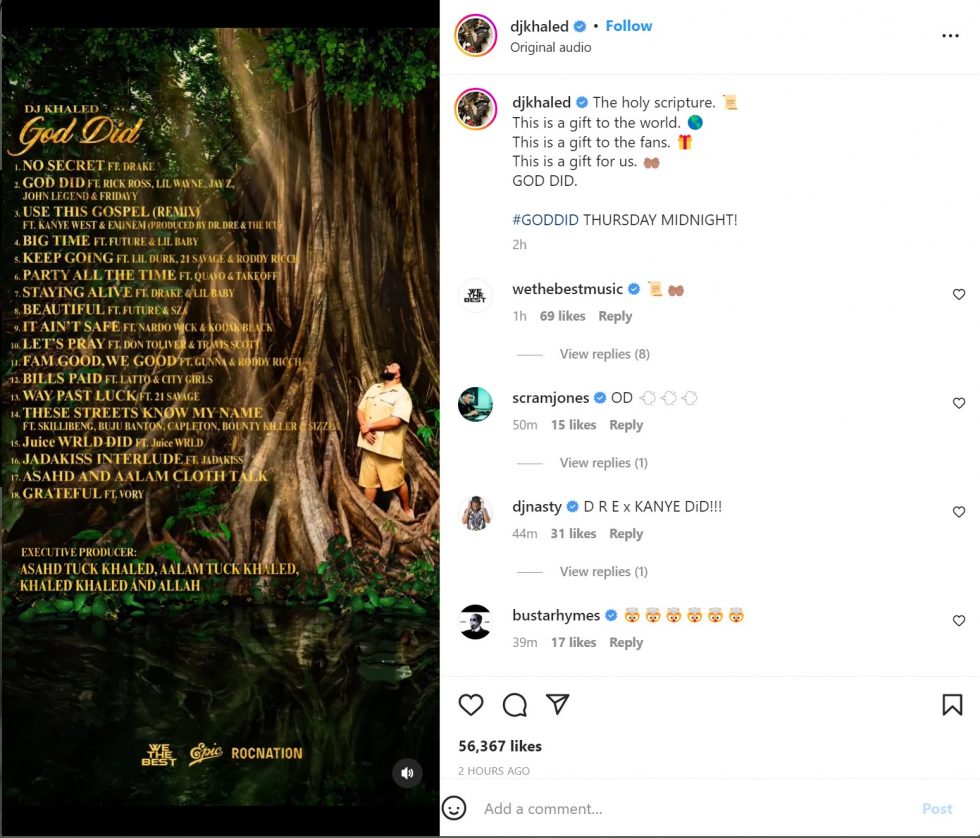Open comment bubble icon below post
This screenshot has width=980, height=838.
pyautogui.click(x=514, y=704)
